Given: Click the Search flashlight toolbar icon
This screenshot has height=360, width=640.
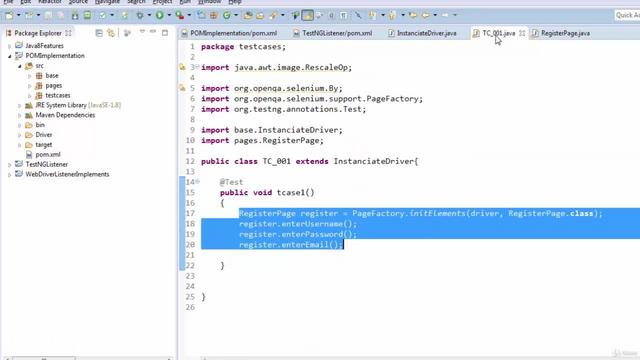Looking at the screenshot, I should point(273,16).
